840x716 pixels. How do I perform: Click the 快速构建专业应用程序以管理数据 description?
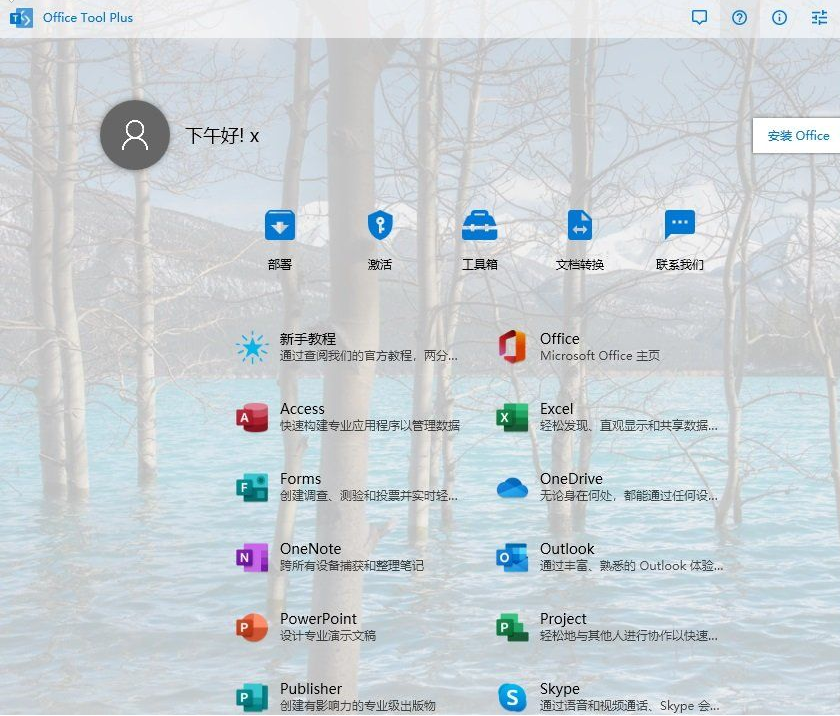click(370, 426)
